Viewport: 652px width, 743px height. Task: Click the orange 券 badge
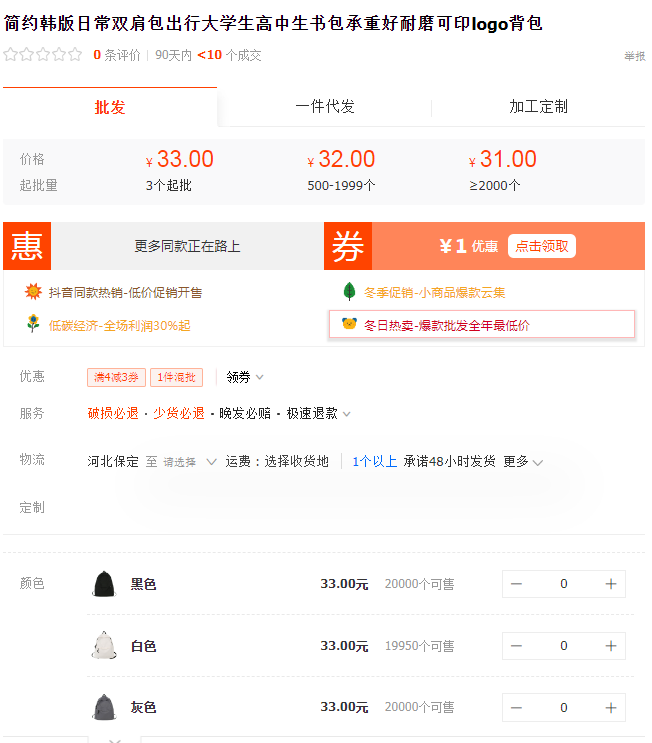348,246
